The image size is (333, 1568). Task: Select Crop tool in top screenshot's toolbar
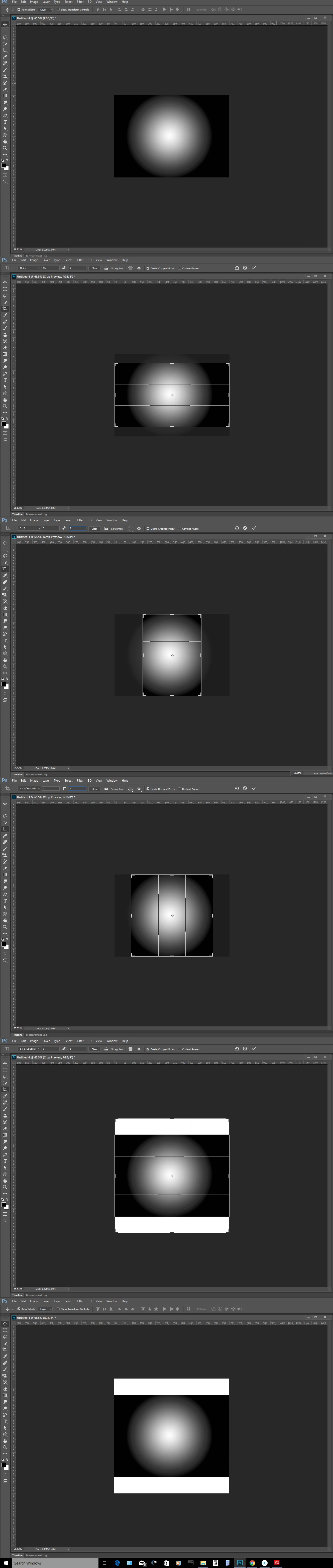point(5,51)
